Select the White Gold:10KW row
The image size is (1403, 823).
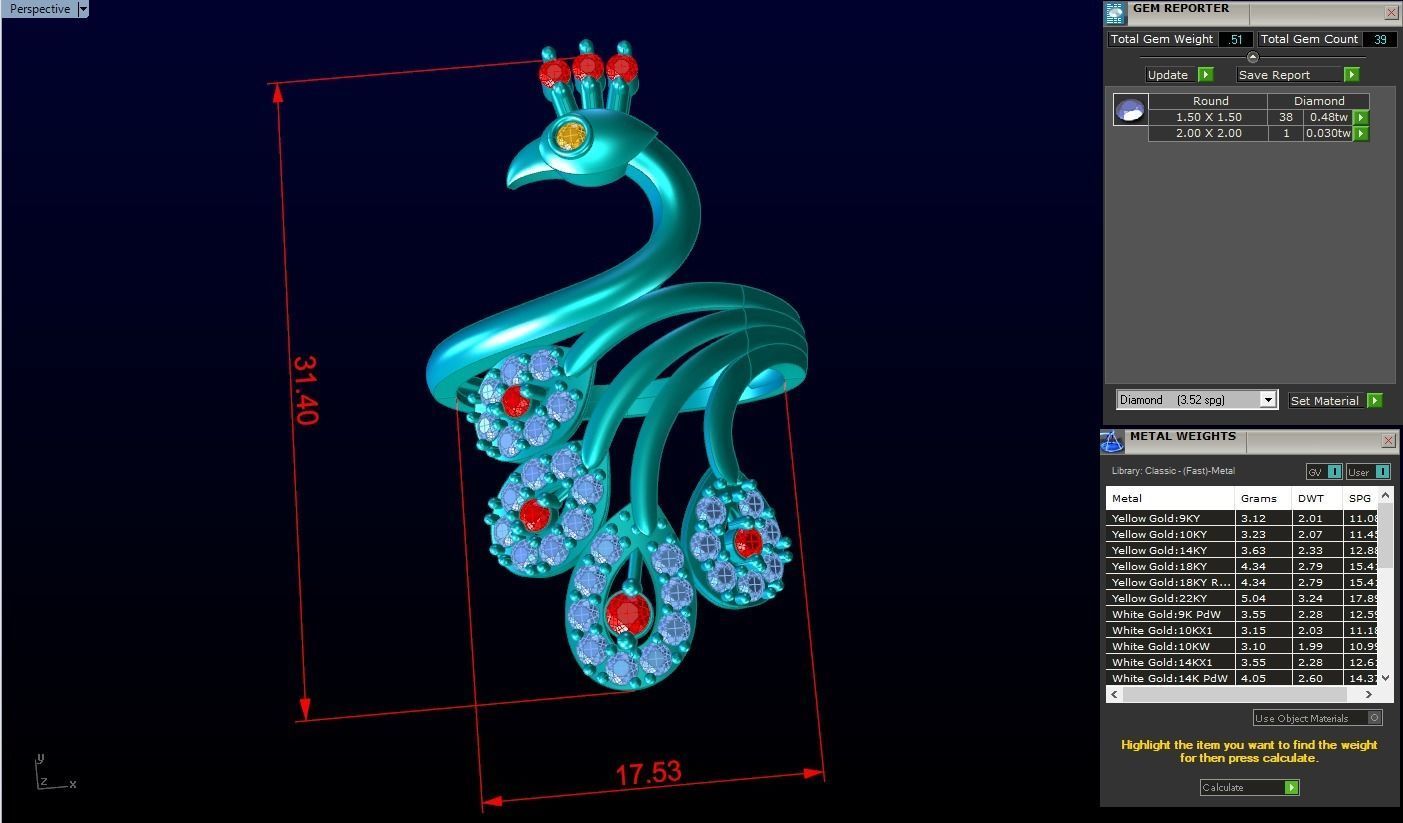[x=1241, y=646]
